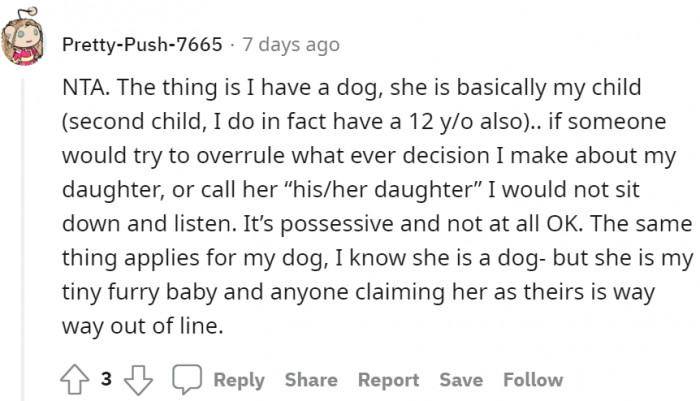Click the dot separator beside the username
Screen dimensions: 700x401
click(x=232, y=45)
